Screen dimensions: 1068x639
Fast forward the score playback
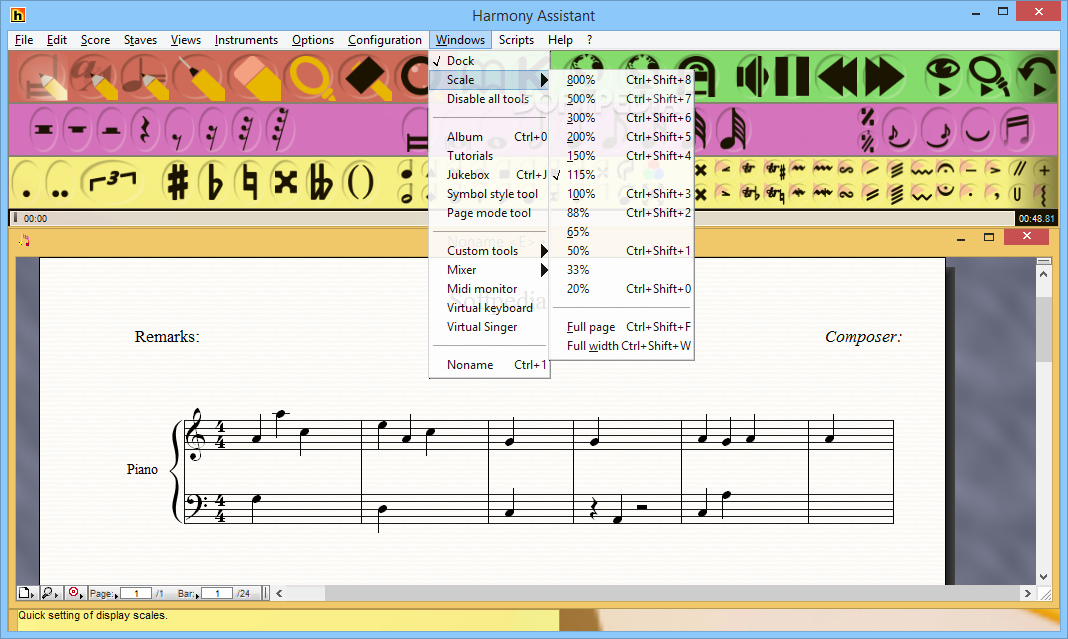click(x=884, y=76)
